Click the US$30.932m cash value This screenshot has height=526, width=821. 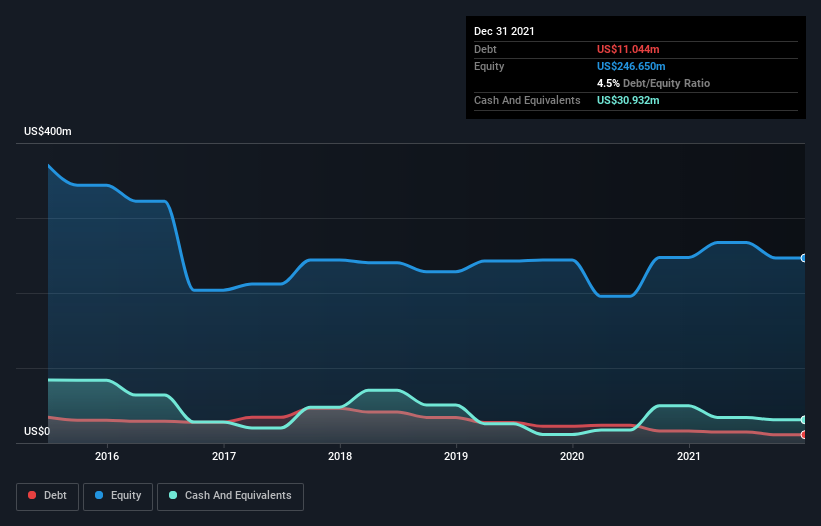[628, 100]
